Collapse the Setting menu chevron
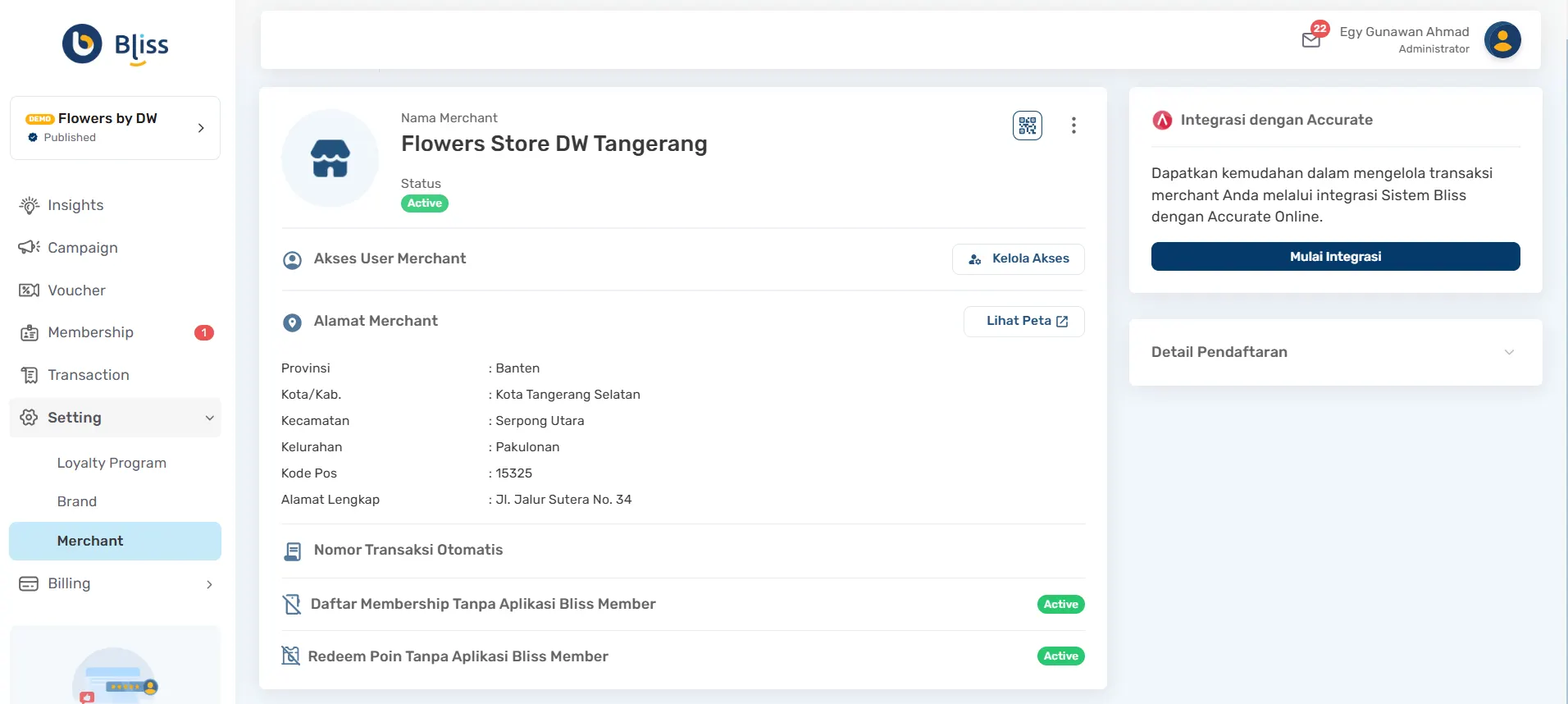Viewport: 1568px width, 704px height. [209, 418]
